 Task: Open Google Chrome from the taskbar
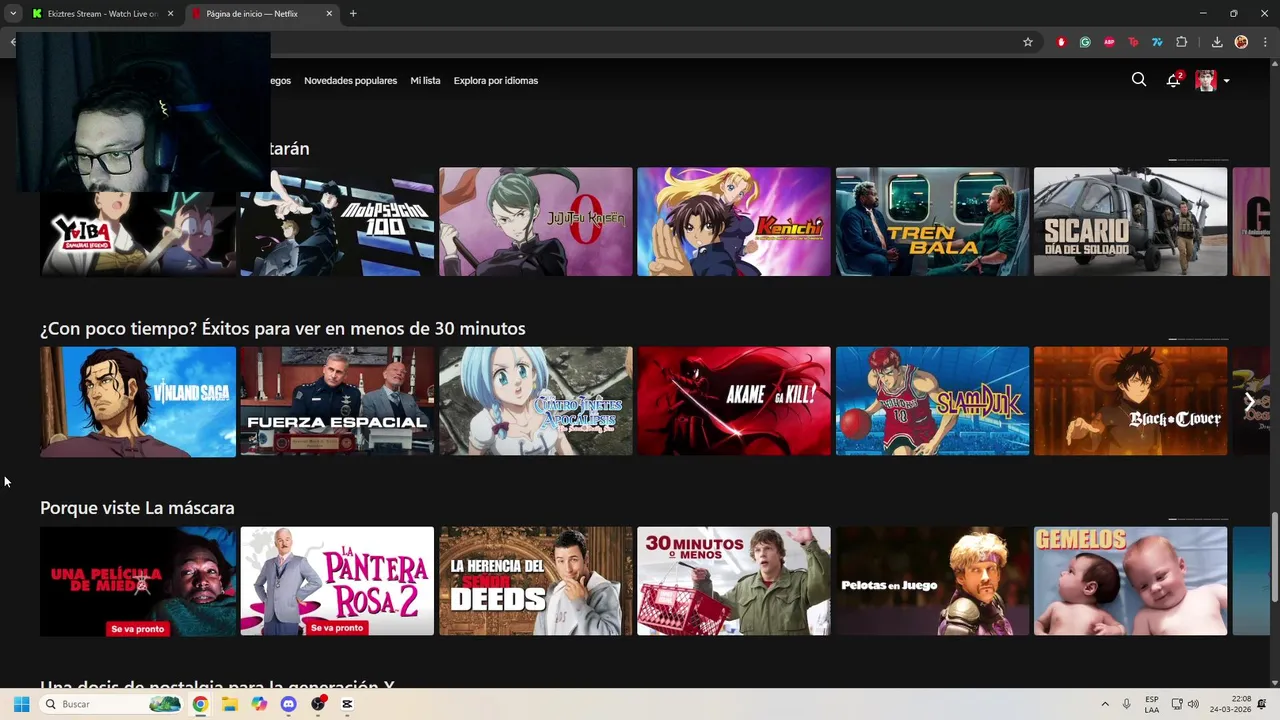(x=200, y=704)
